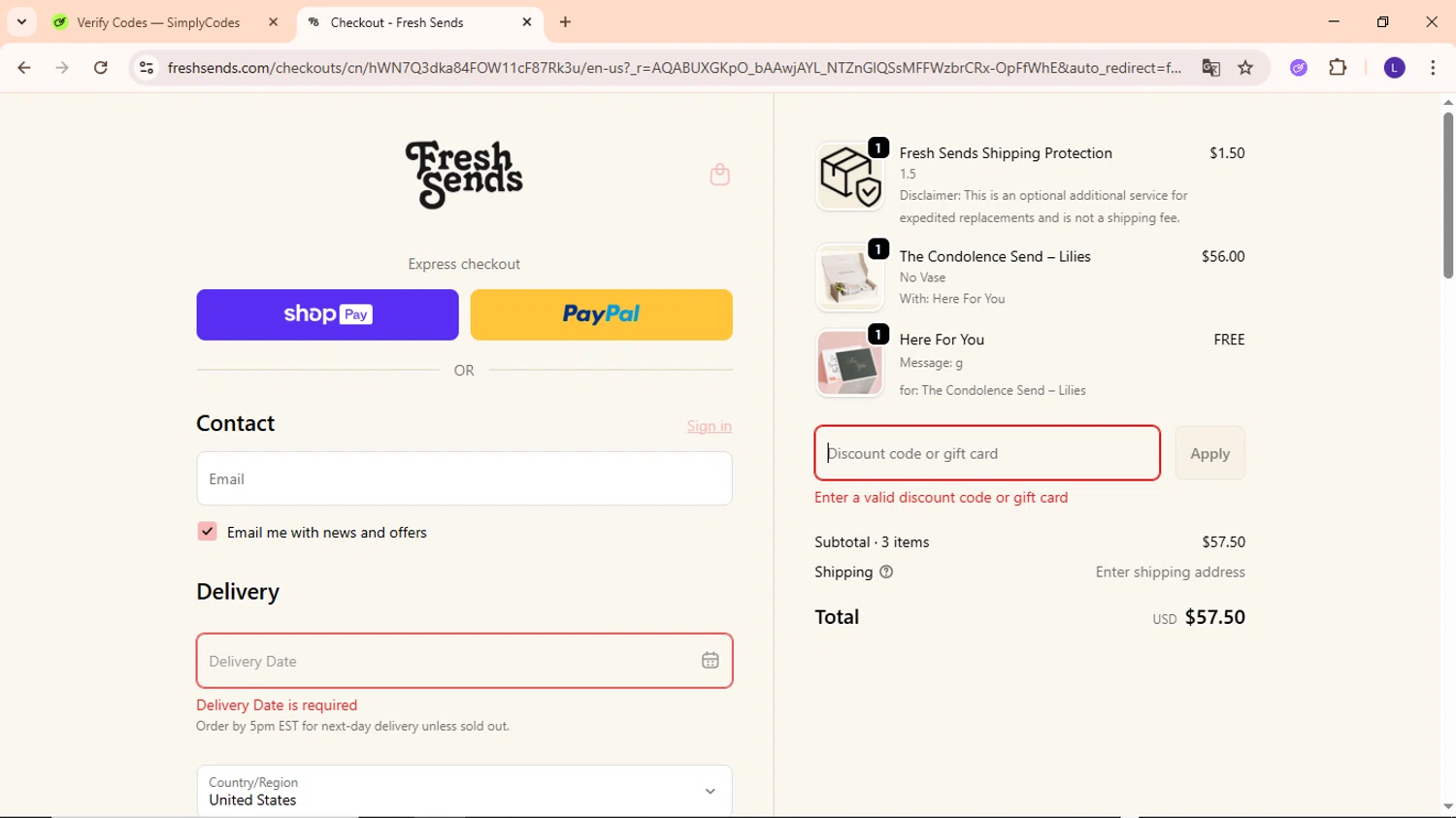Image resolution: width=1456 pixels, height=818 pixels.
Task: Focus the Delivery Date field
Action: [x=464, y=661]
